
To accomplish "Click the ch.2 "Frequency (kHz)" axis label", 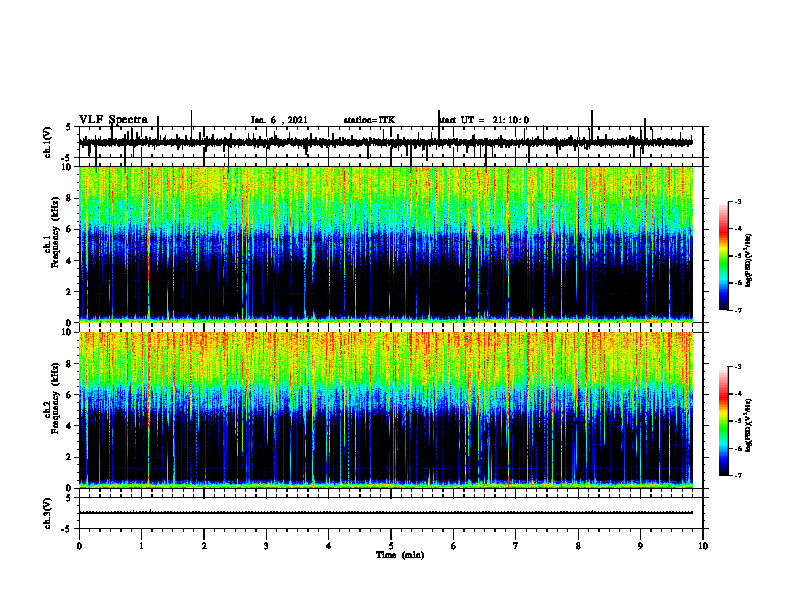I will (55, 398).
